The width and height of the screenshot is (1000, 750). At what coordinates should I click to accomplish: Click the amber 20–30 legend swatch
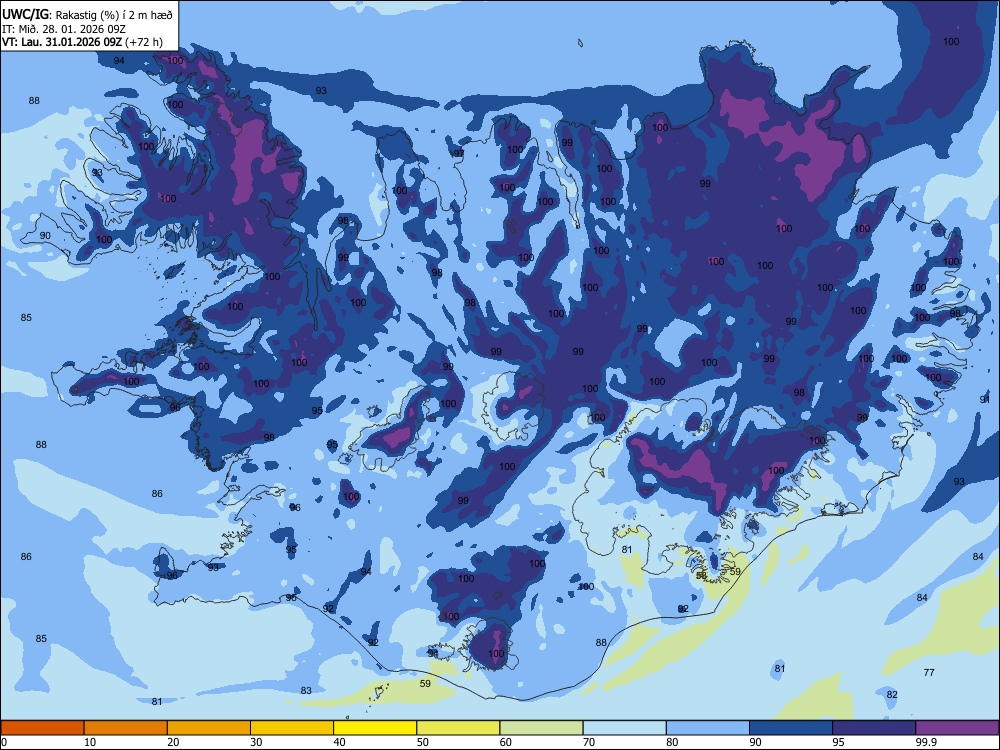(209, 728)
